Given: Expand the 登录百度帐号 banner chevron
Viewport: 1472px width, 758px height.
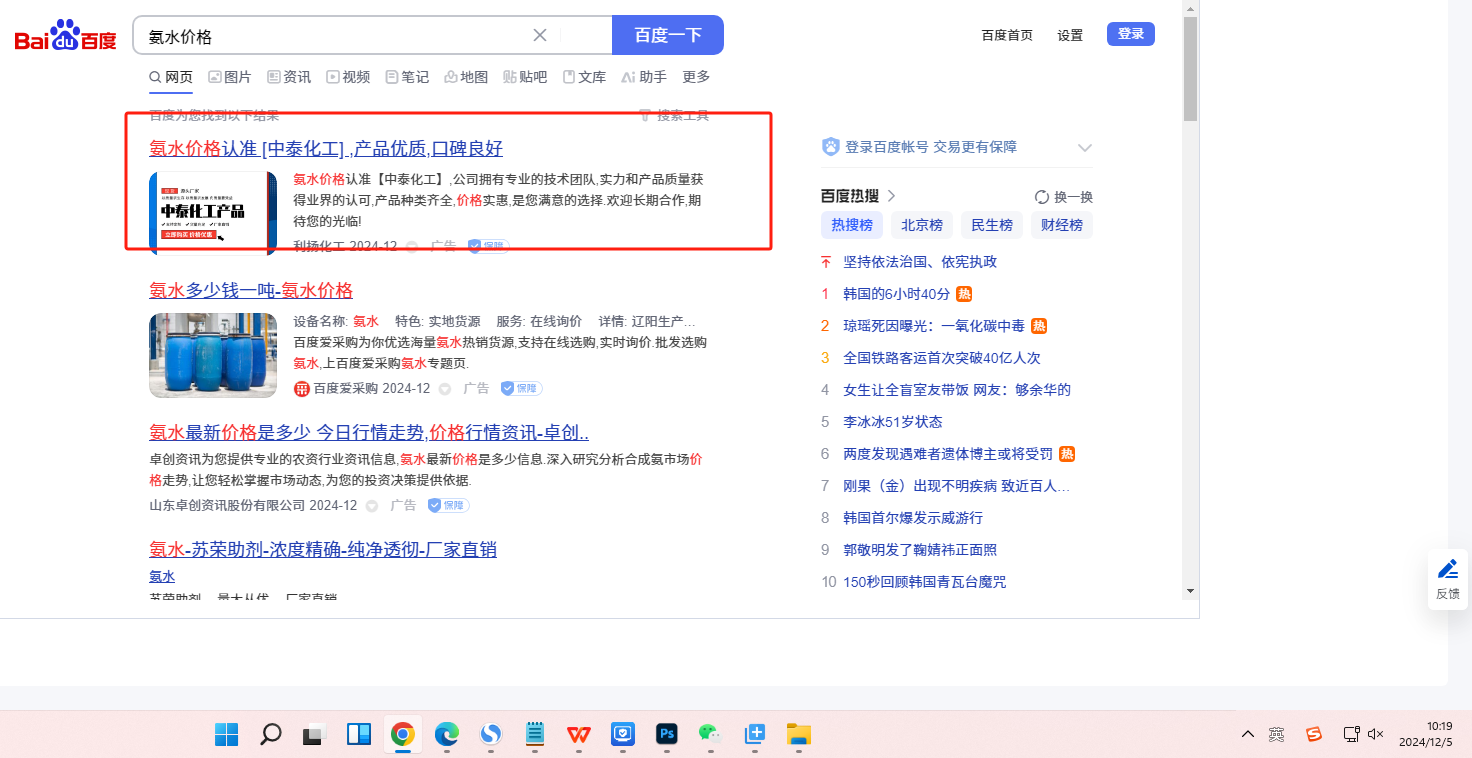Looking at the screenshot, I should click(1084, 148).
